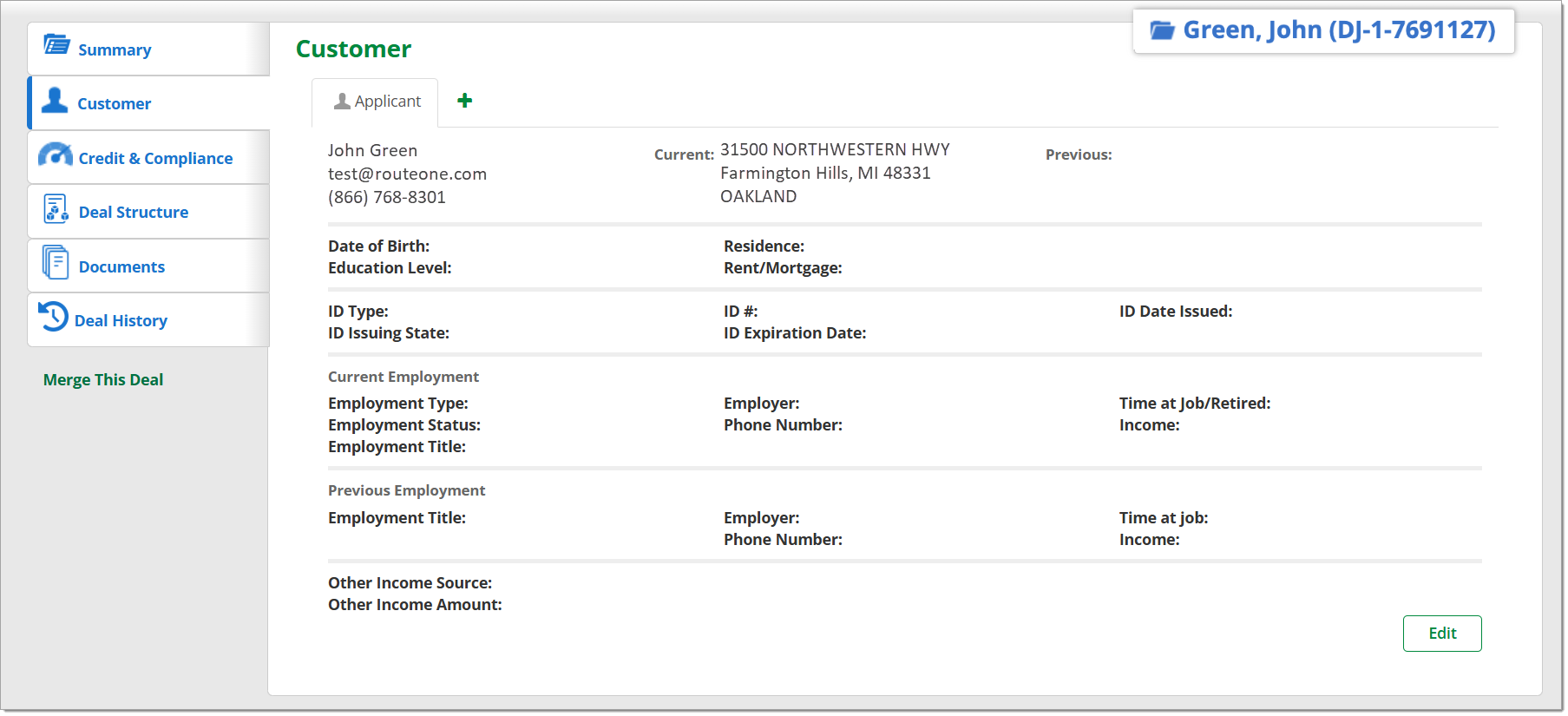This screenshot has height=716, width=1568.
Task: Click the Current Employment section heading
Action: pos(403,377)
